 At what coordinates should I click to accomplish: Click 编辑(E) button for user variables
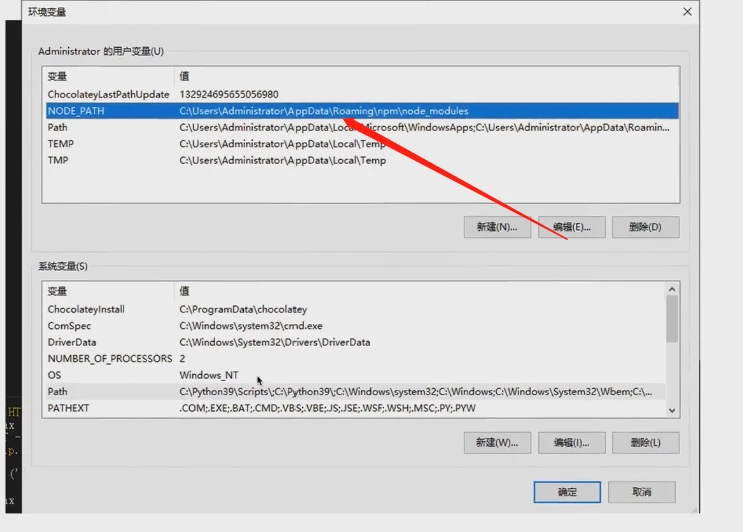(572, 227)
